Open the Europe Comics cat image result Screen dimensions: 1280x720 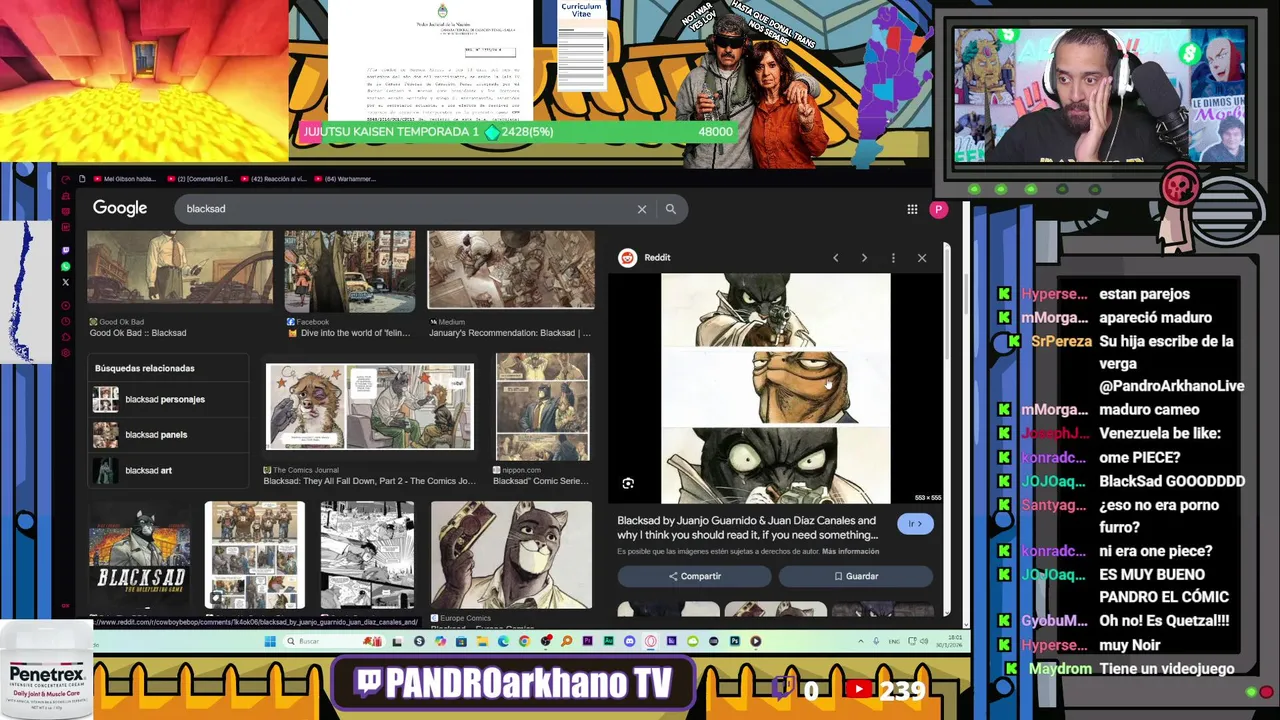(x=511, y=555)
